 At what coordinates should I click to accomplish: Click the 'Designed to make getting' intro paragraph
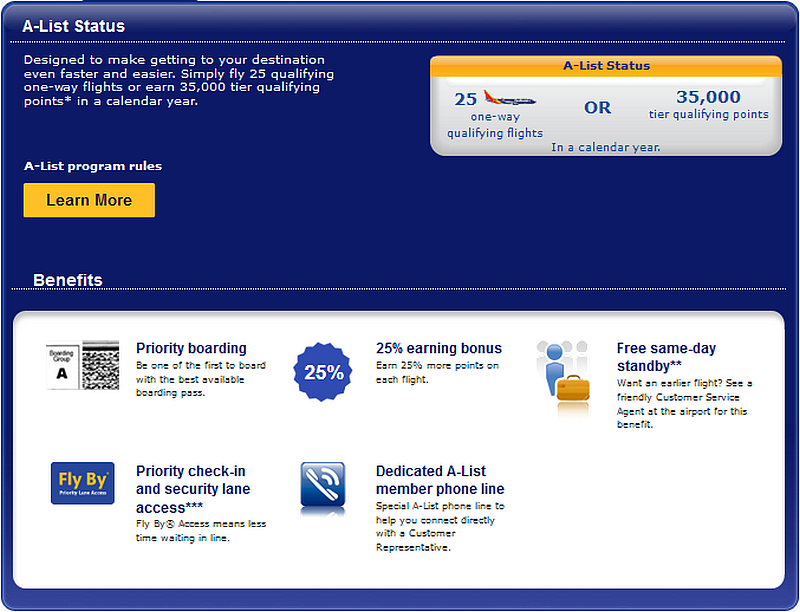pos(179,81)
